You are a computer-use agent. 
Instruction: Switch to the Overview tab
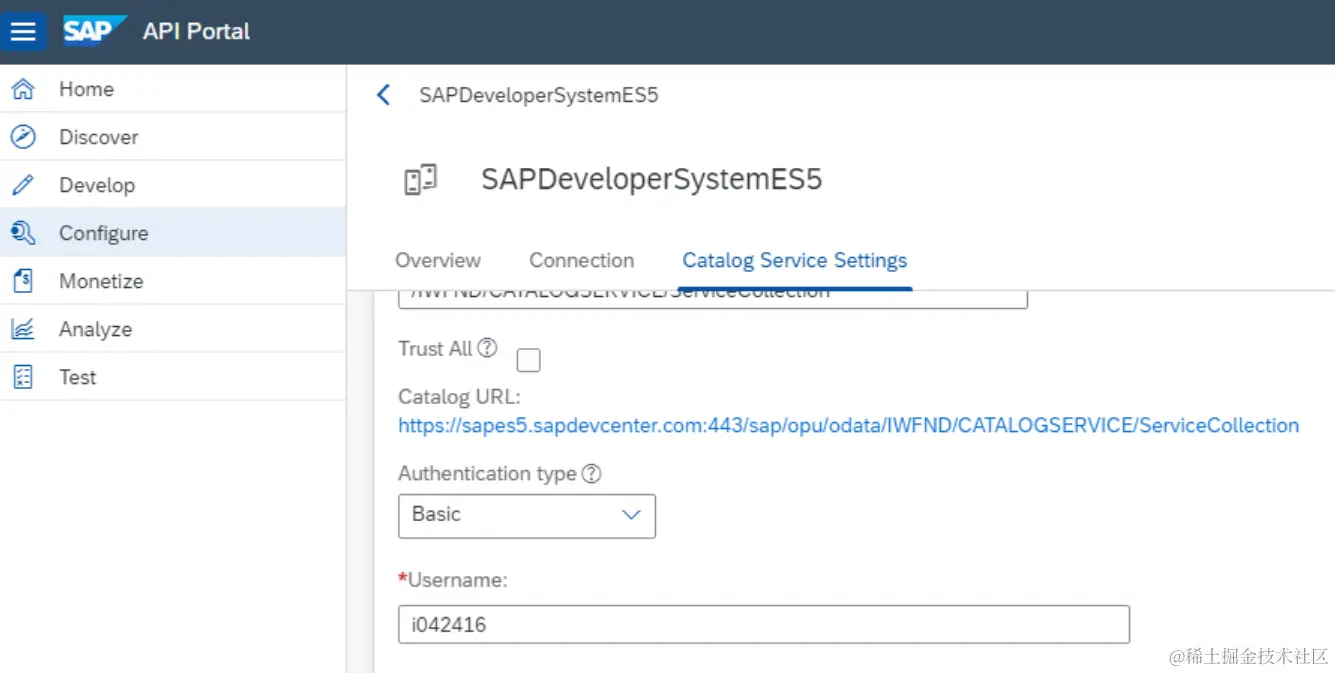click(438, 260)
